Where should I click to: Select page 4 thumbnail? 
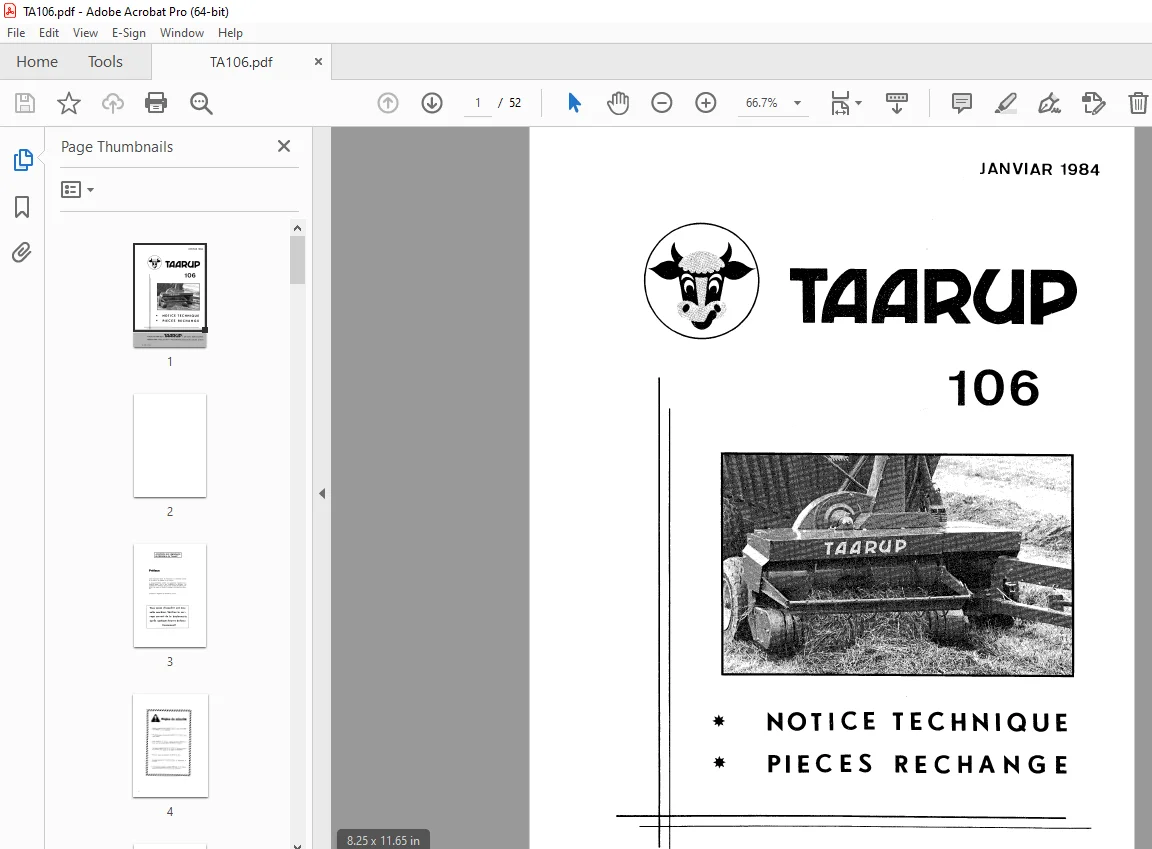(170, 745)
